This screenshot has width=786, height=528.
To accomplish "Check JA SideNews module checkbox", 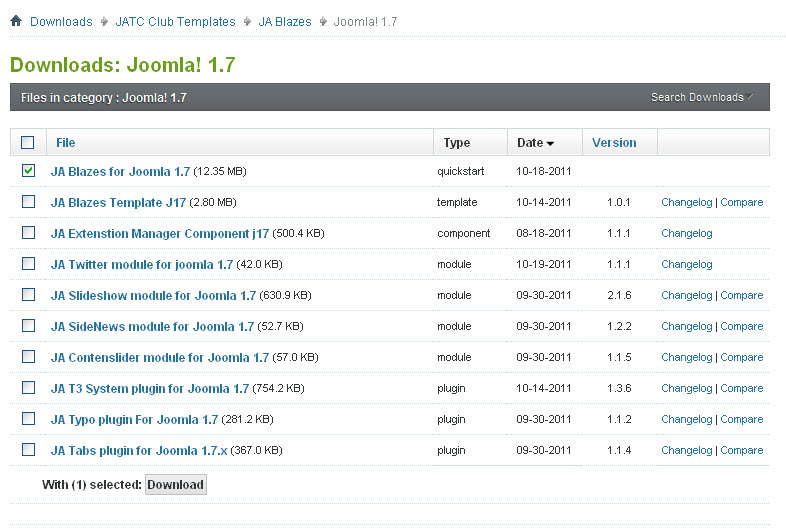I will pyautogui.click(x=29, y=325).
